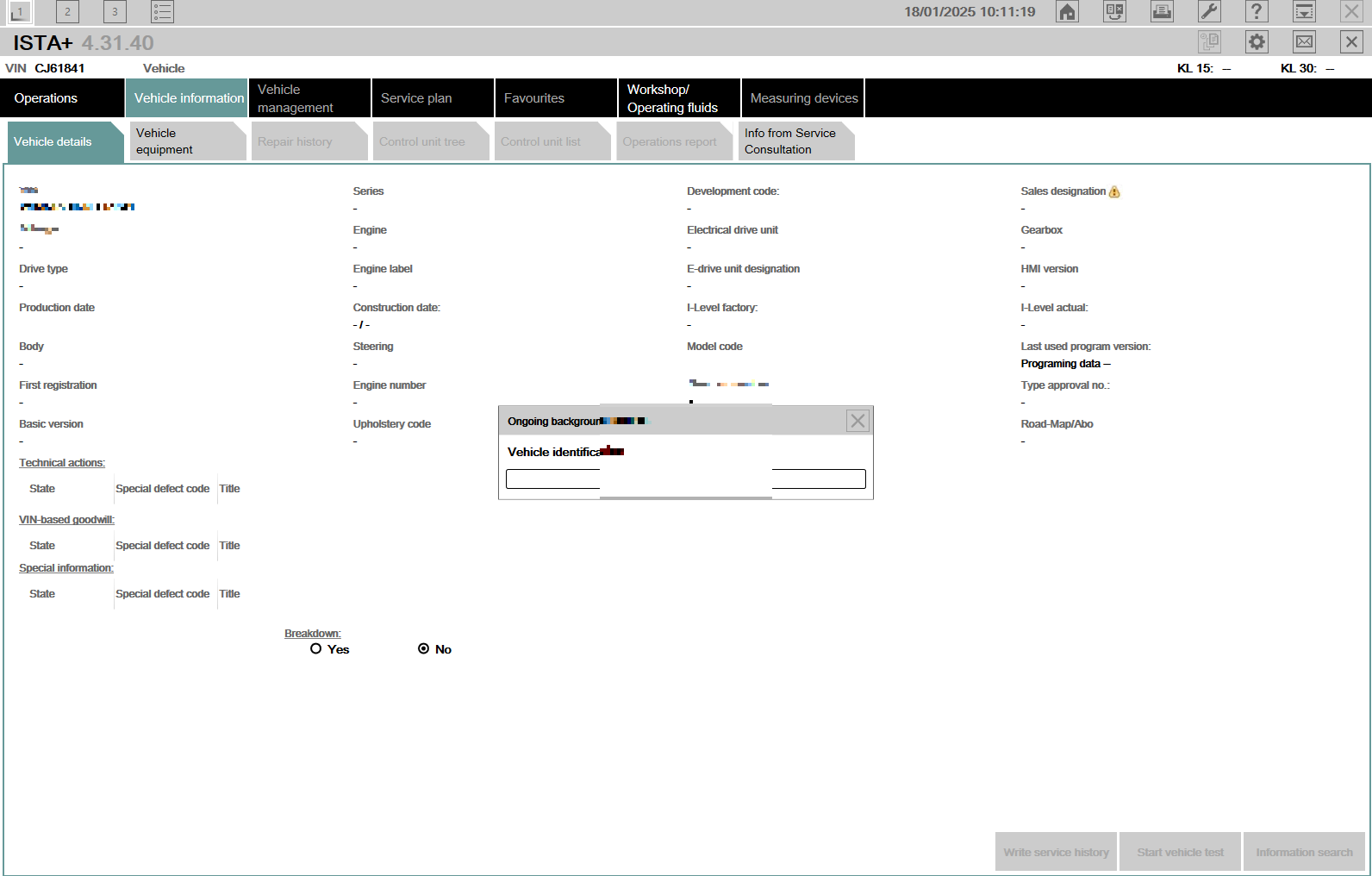This screenshot has height=876, width=1372.
Task: Click Title column under Special information
Action: (x=229, y=594)
